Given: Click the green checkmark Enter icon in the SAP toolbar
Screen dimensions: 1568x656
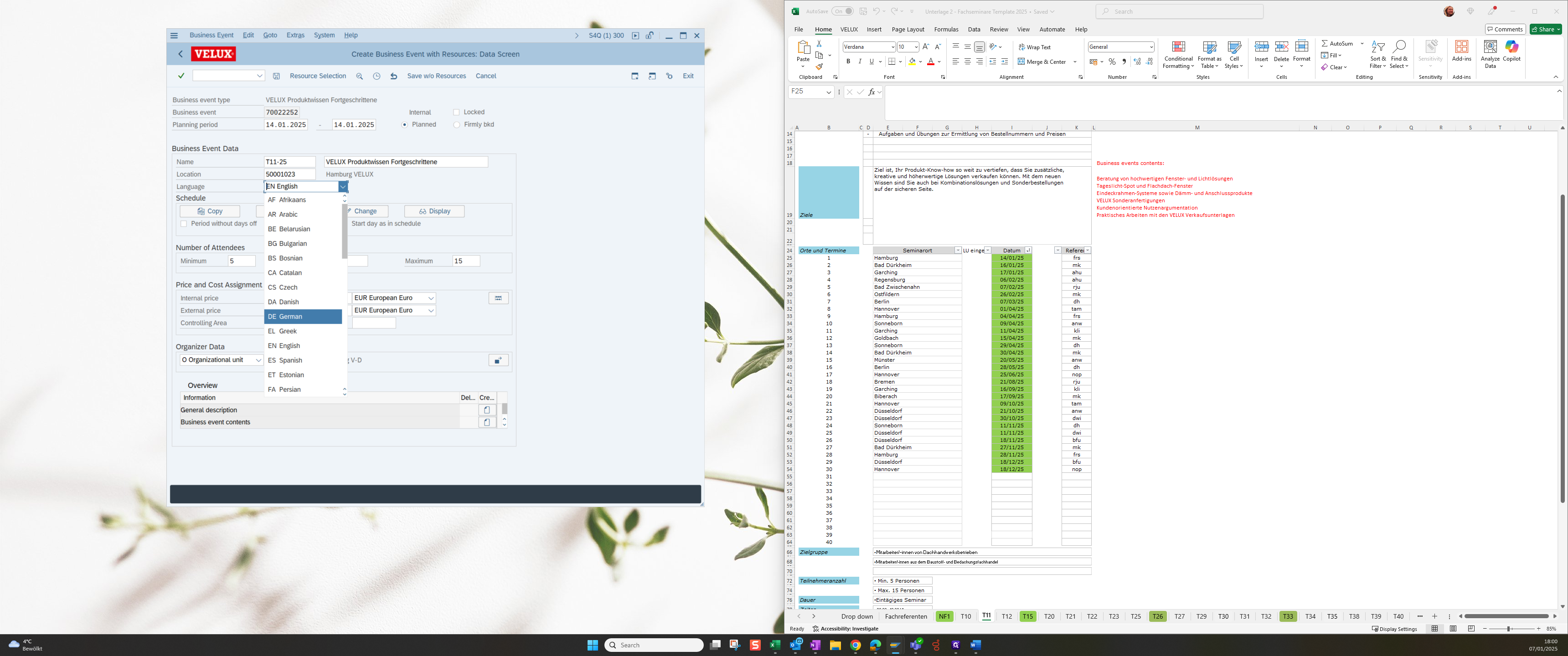Looking at the screenshot, I should (181, 76).
